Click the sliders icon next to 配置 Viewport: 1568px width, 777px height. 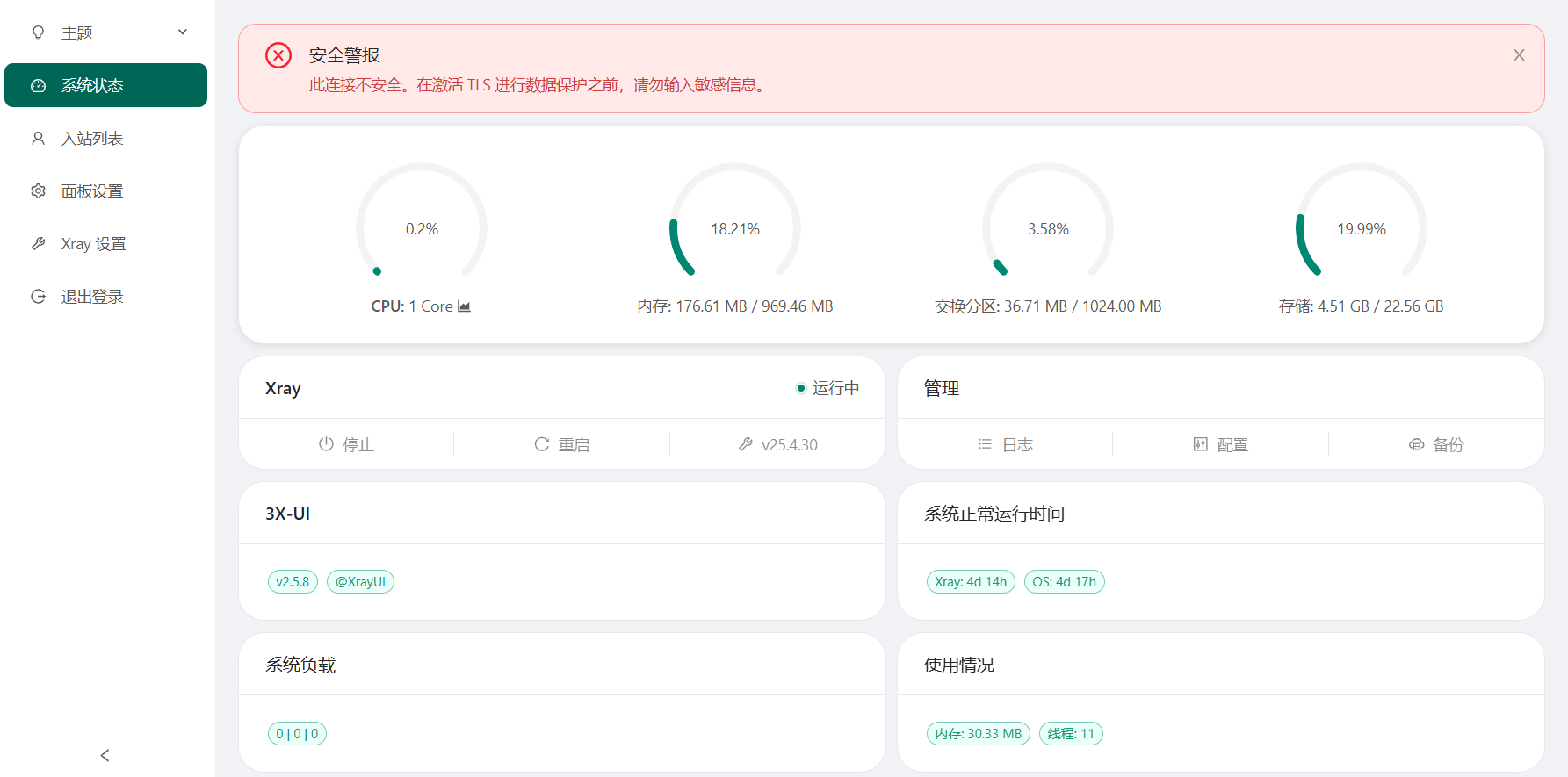click(x=1201, y=444)
